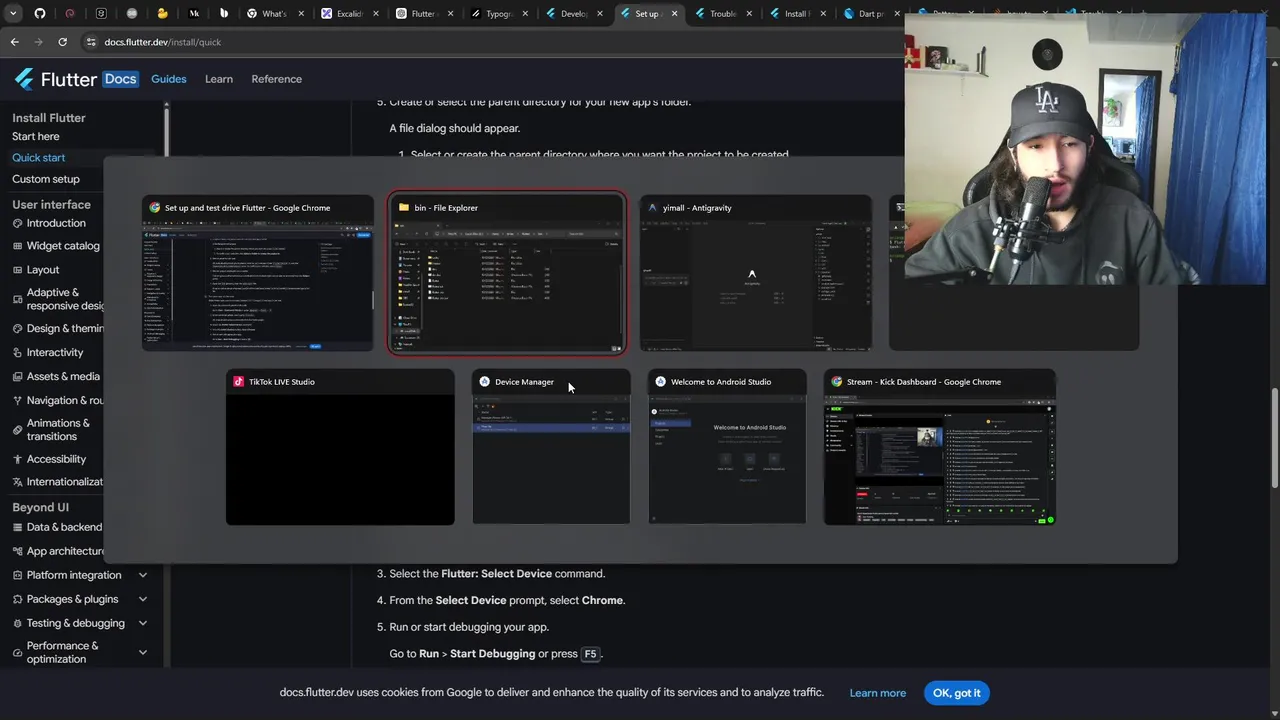The width and height of the screenshot is (1280, 720).
Task: Expand Packages & plugins section
Action: pos(142,599)
